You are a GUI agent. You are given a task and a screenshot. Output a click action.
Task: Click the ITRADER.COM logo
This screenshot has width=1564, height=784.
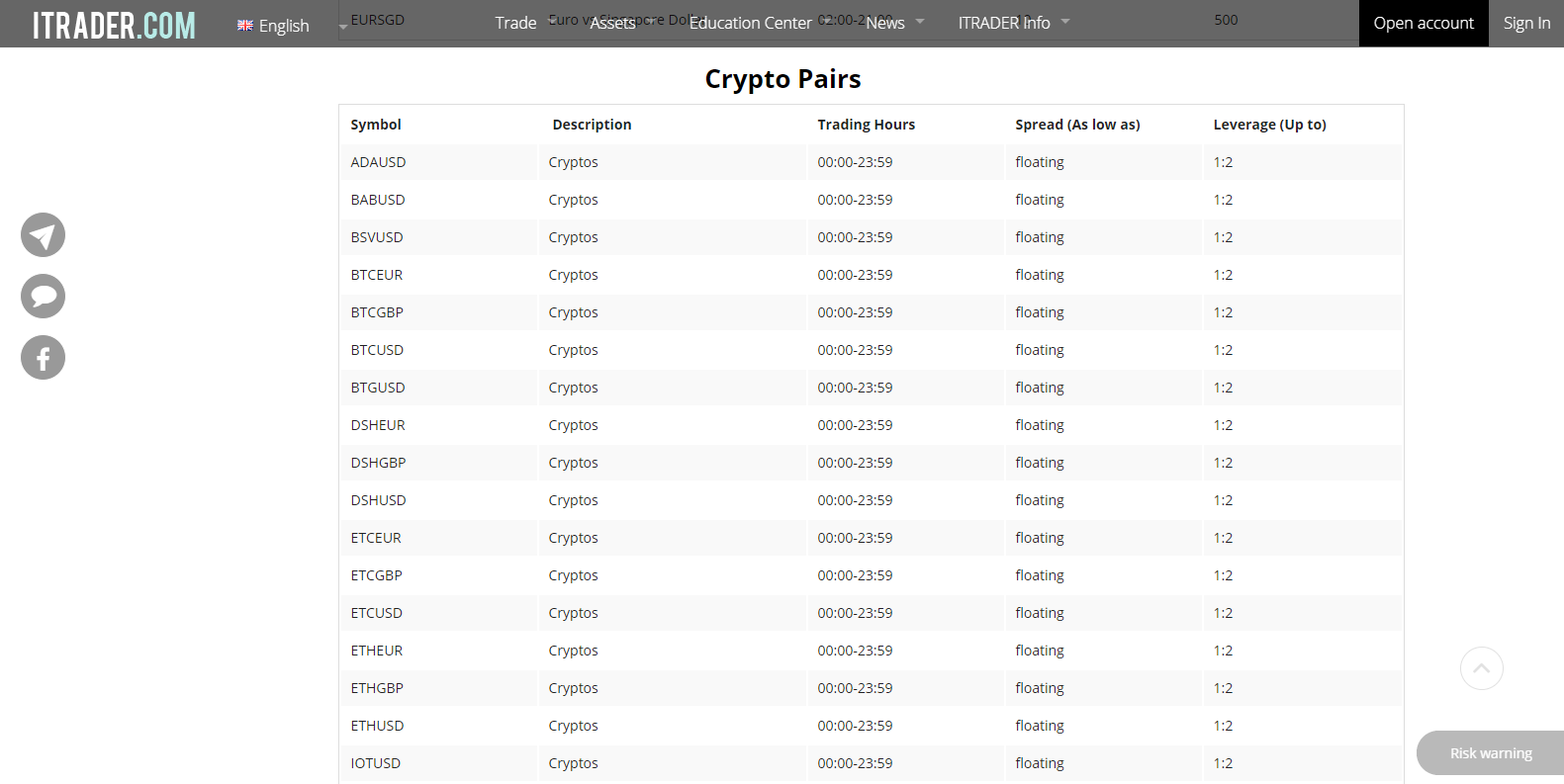114,25
